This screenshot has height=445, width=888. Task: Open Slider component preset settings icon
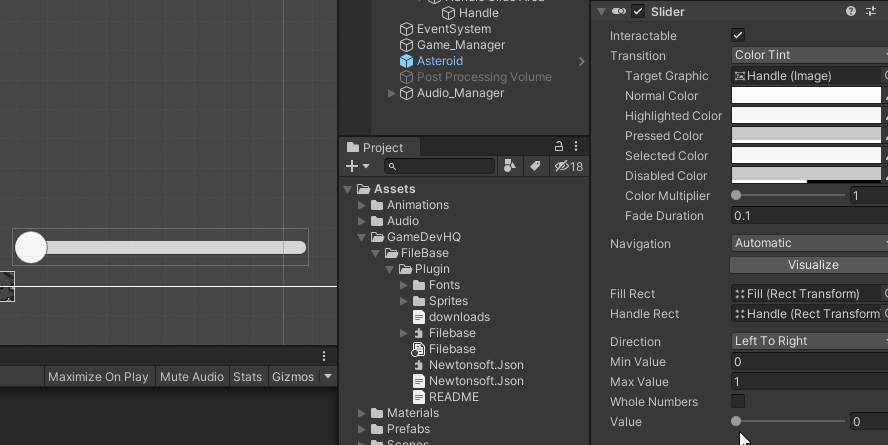click(x=871, y=11)
